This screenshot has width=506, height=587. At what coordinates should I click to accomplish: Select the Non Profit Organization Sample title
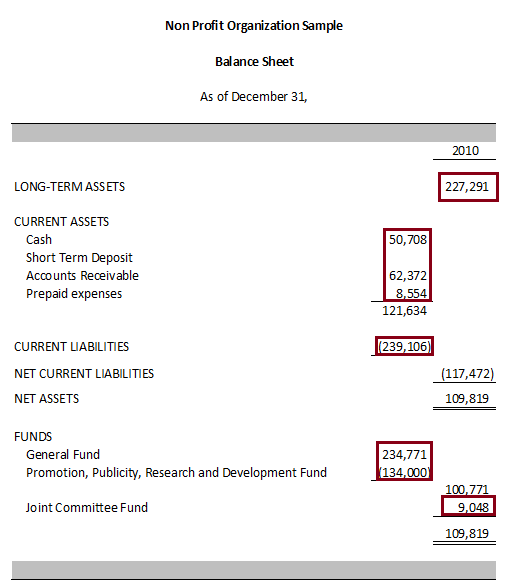(254, 26)
